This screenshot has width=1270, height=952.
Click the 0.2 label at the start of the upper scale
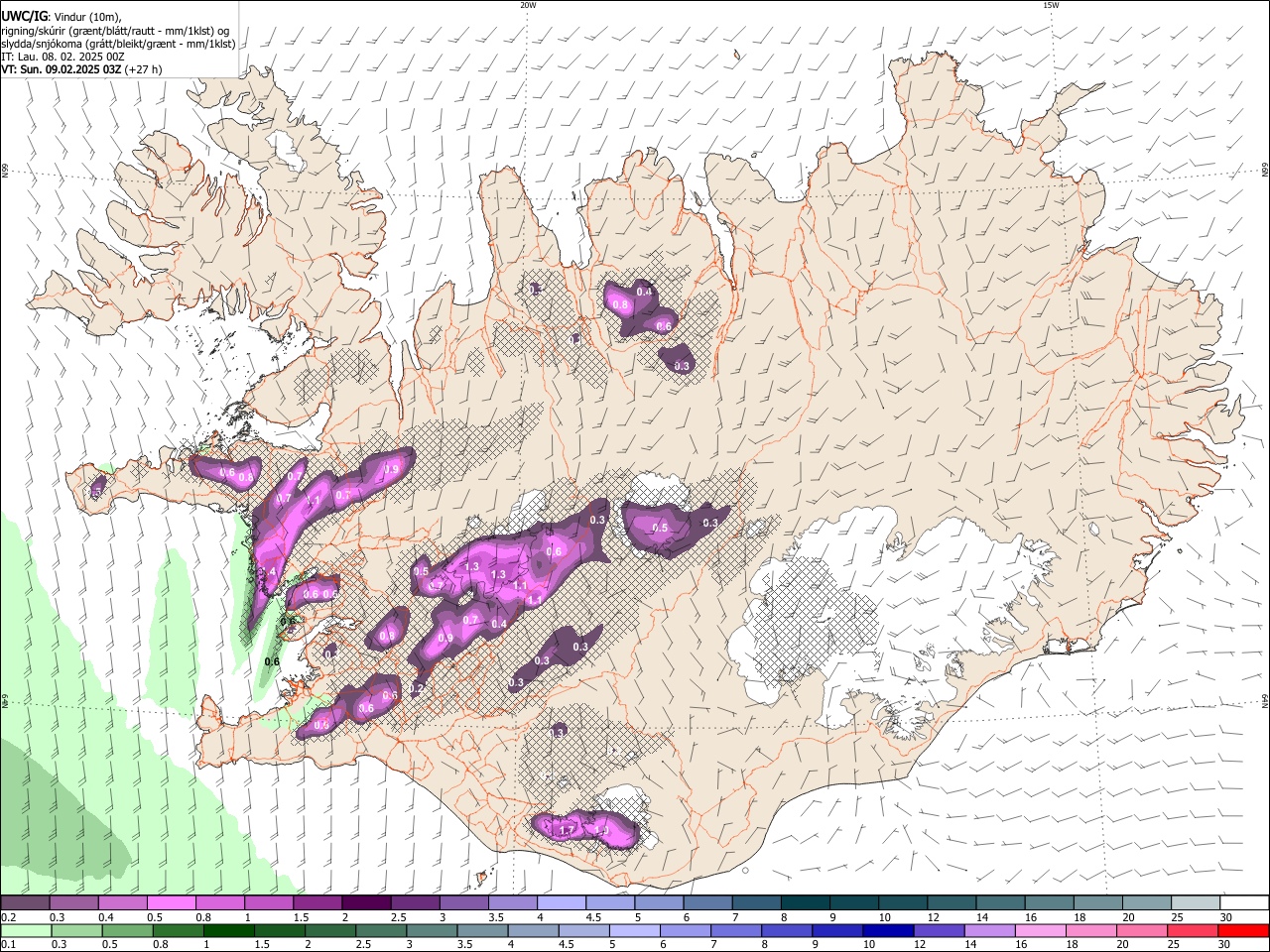tap(8, 917)
